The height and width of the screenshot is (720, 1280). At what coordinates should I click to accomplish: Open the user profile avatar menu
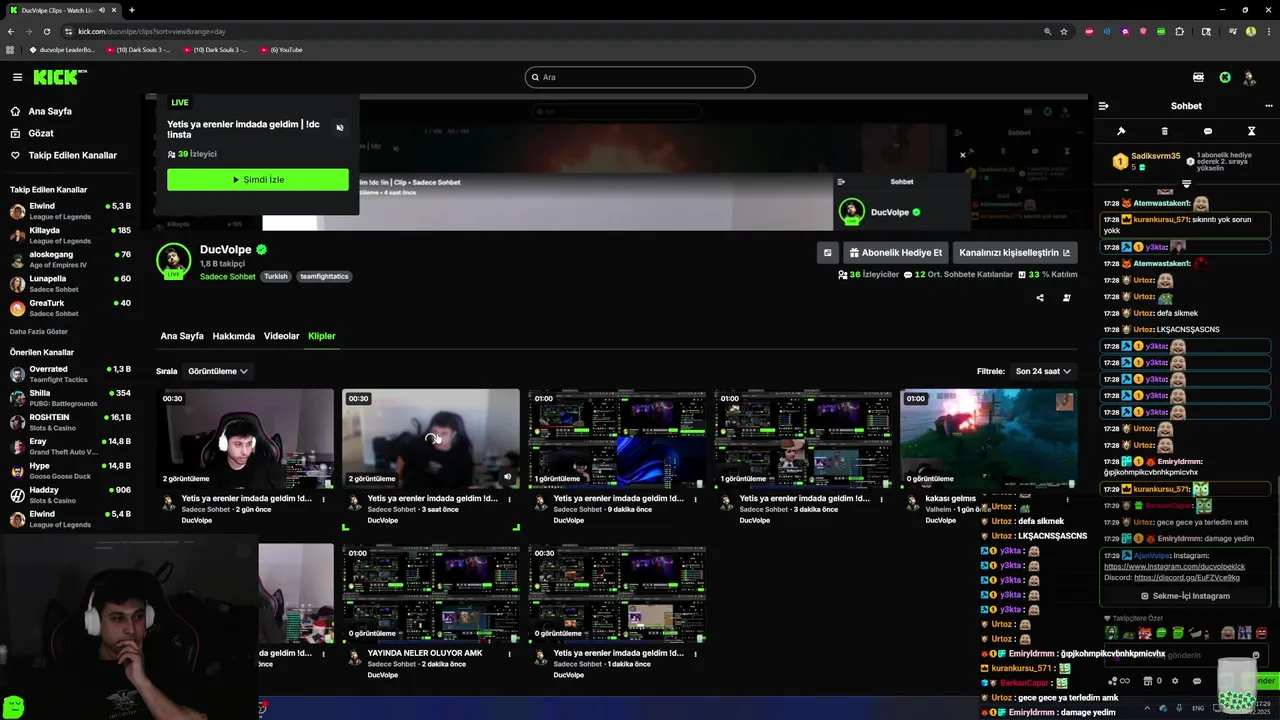click(x=1249, y=77)
